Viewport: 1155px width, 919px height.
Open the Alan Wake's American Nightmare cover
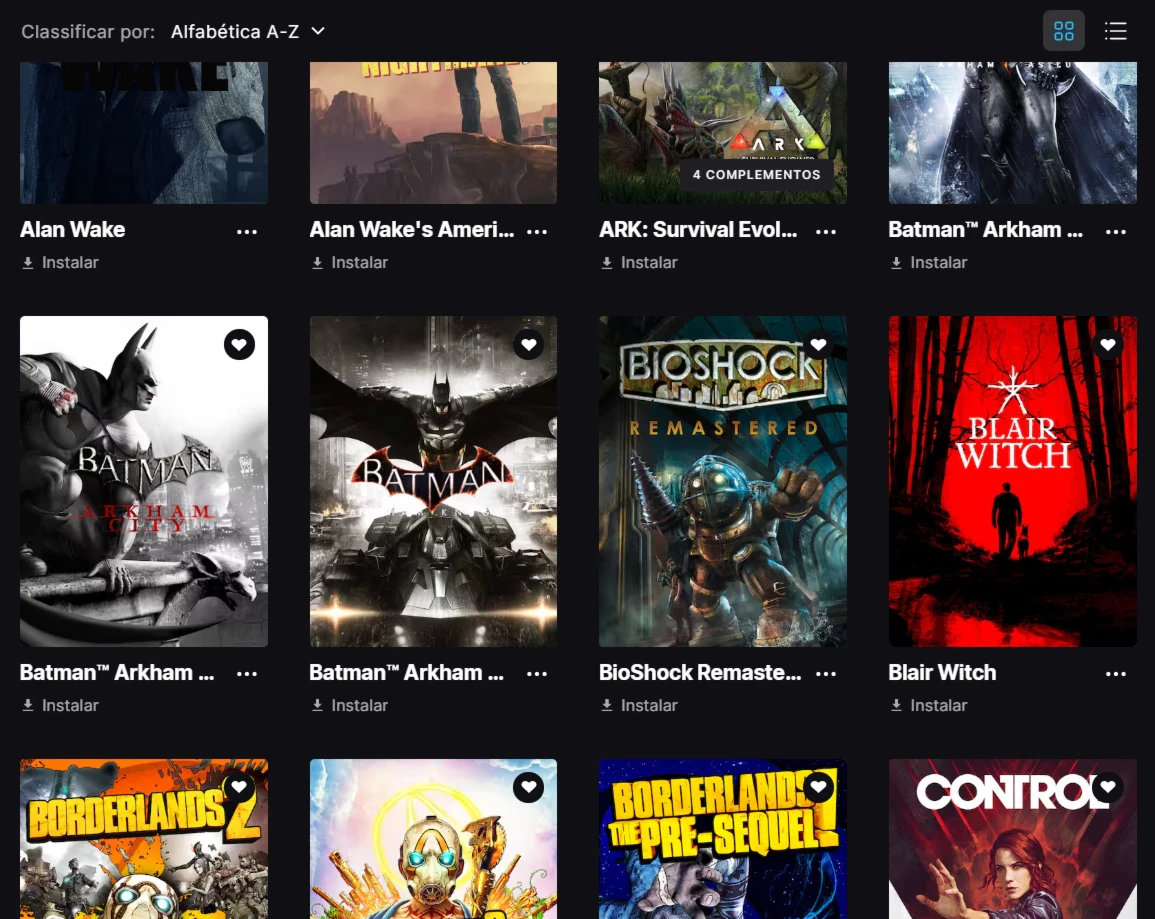point(433,133)
